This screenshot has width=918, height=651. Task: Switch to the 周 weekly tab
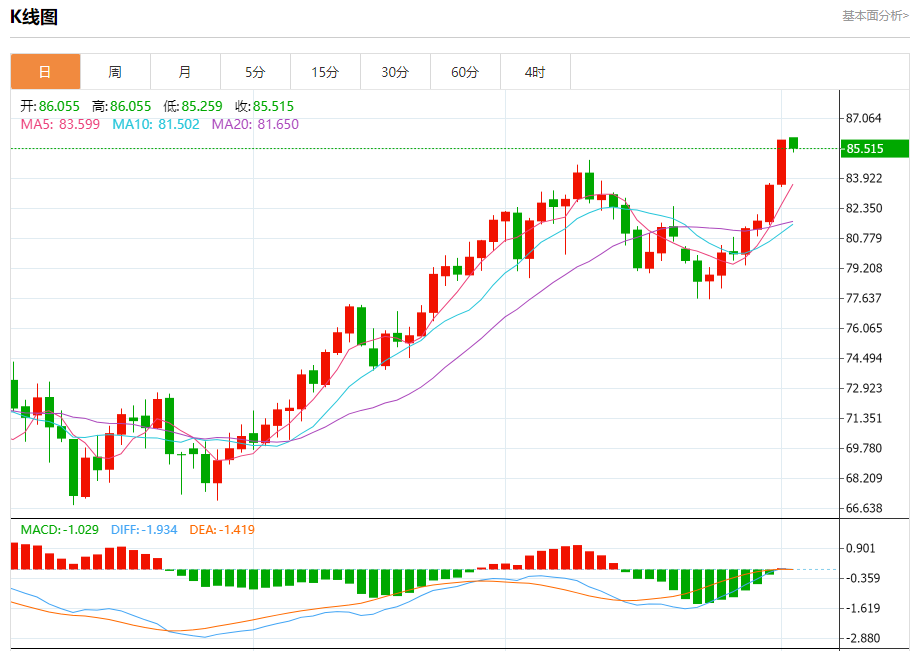[115, 72]
